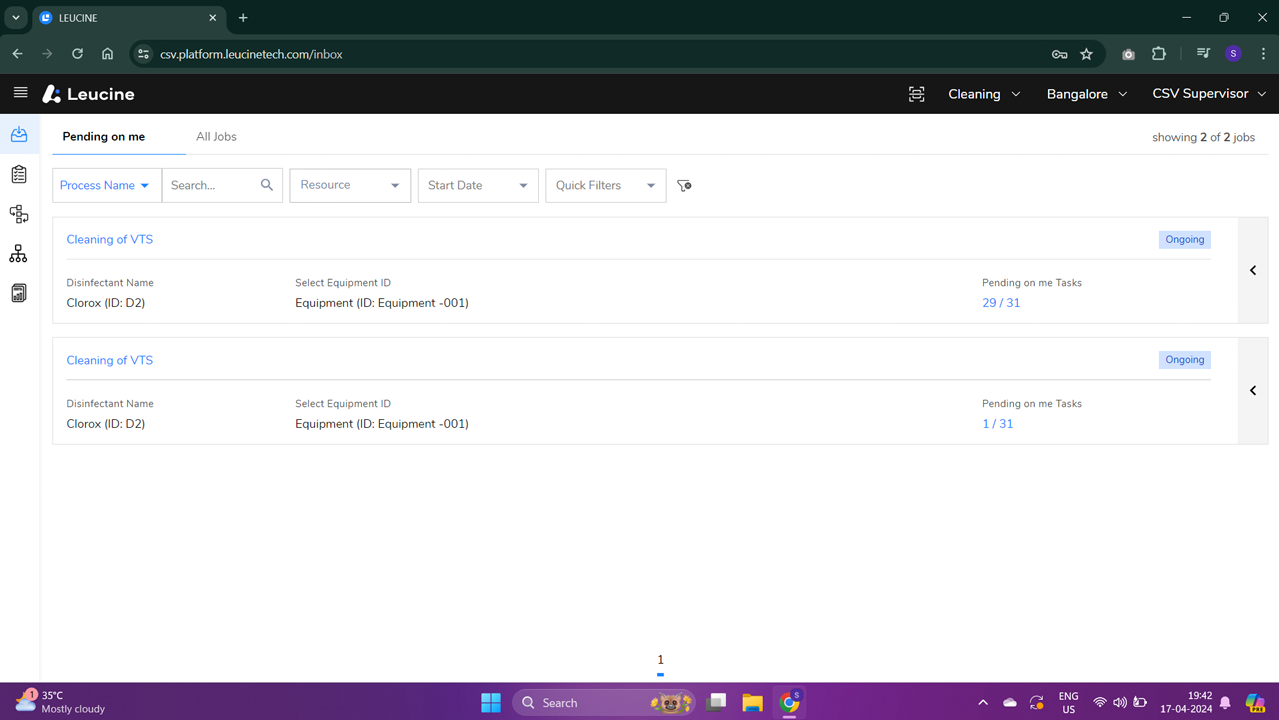Click the hierarchy tree icon in sidebar
The image size is (1279, 720).
click(x=19, y=254)
